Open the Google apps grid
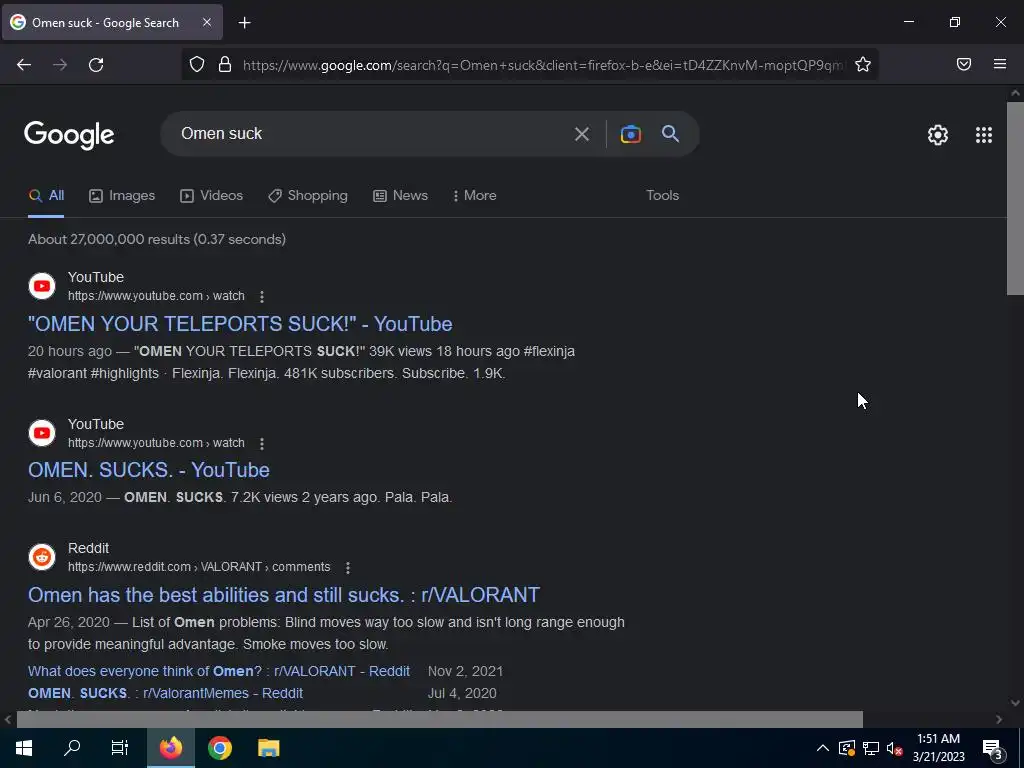1024x768 pixels. point(984,135)
